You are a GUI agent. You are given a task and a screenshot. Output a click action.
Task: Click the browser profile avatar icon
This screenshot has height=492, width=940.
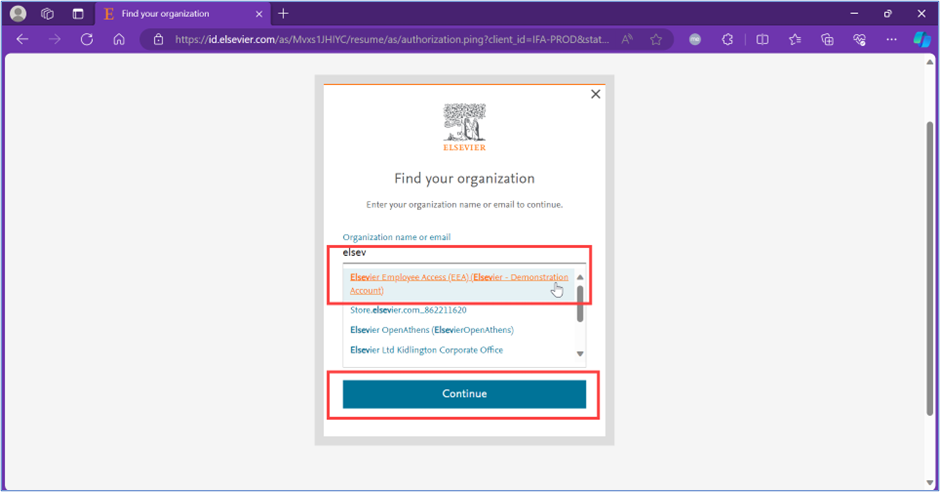[x=18, y=13]
